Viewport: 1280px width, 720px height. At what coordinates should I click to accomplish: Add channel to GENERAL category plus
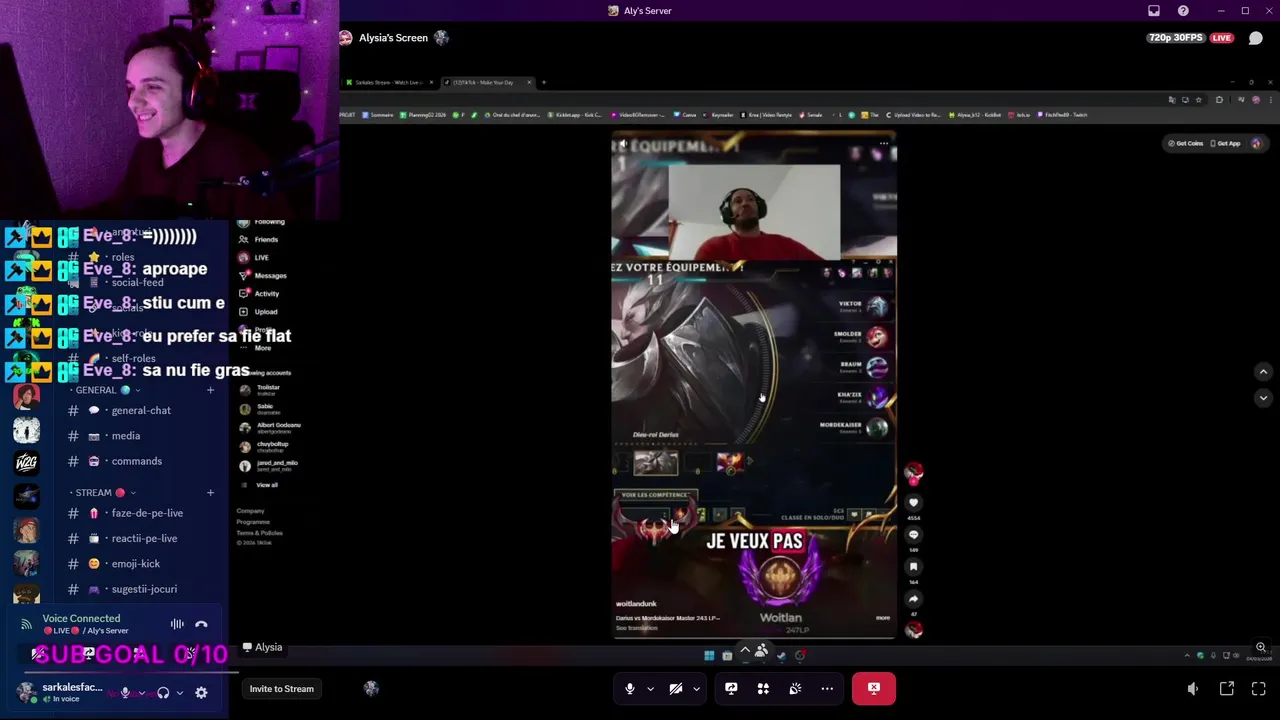click(x=210, y=391)
